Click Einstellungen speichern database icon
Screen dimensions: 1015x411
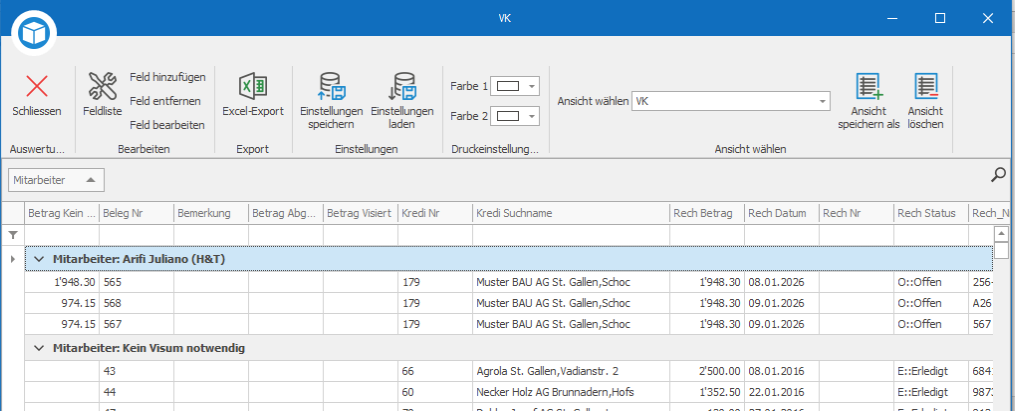point(331,85)
